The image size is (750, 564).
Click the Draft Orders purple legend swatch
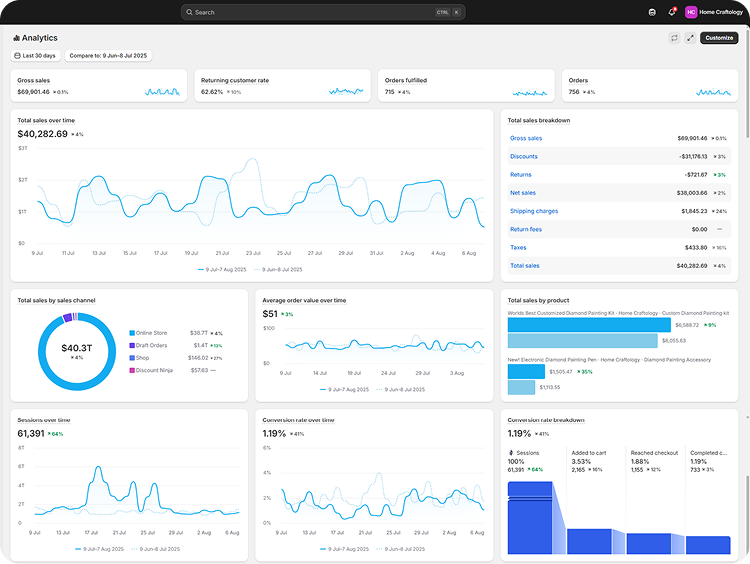tap(132, 345)
